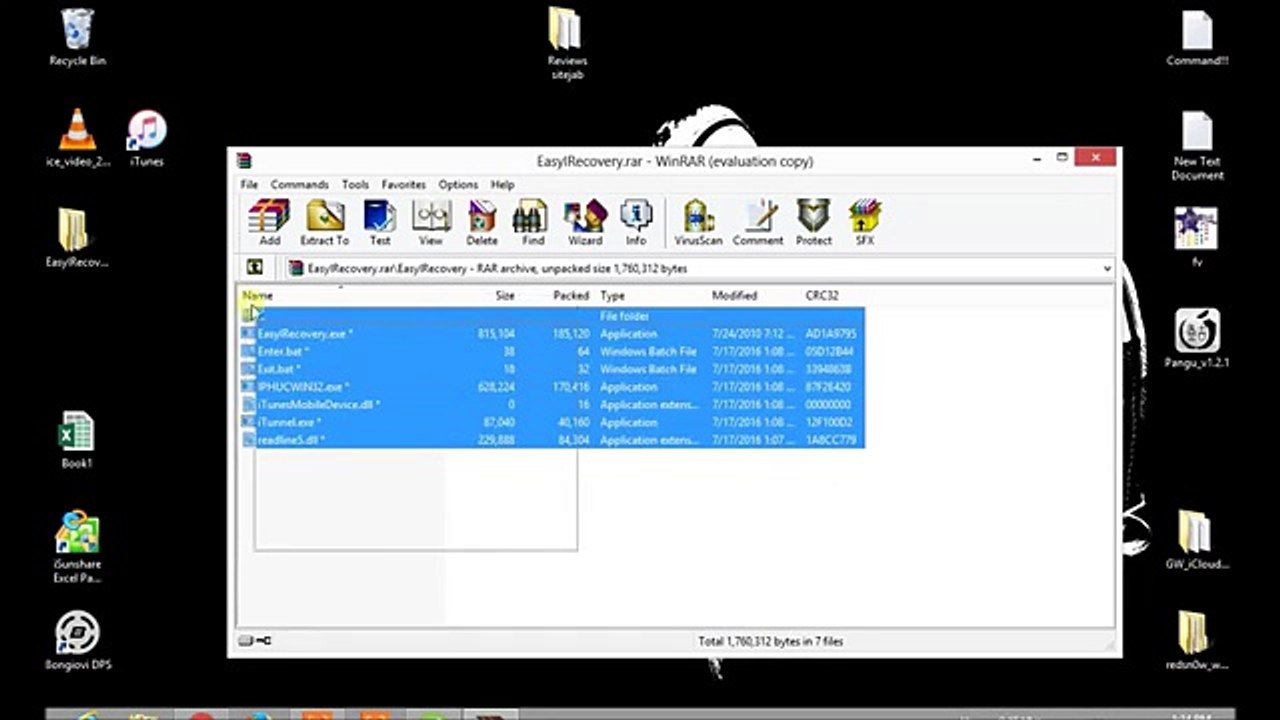Close the WinRAR window
The height and width of the screenshot is (720, 1280).
pos(1096,158)
